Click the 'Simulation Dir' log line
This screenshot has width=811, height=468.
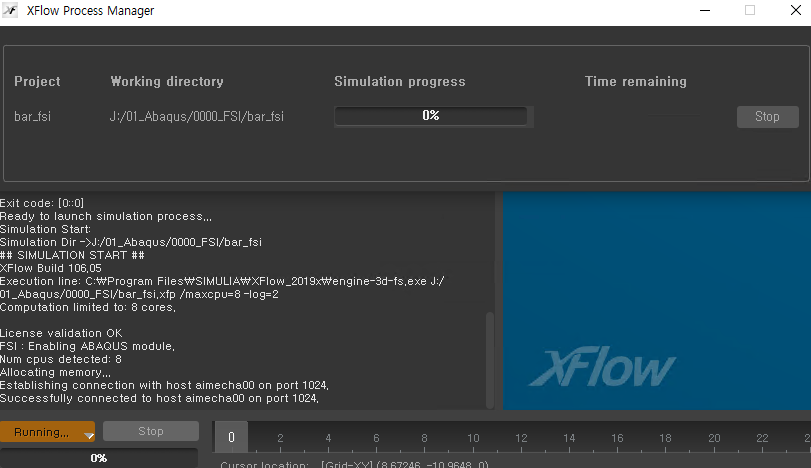131,242
